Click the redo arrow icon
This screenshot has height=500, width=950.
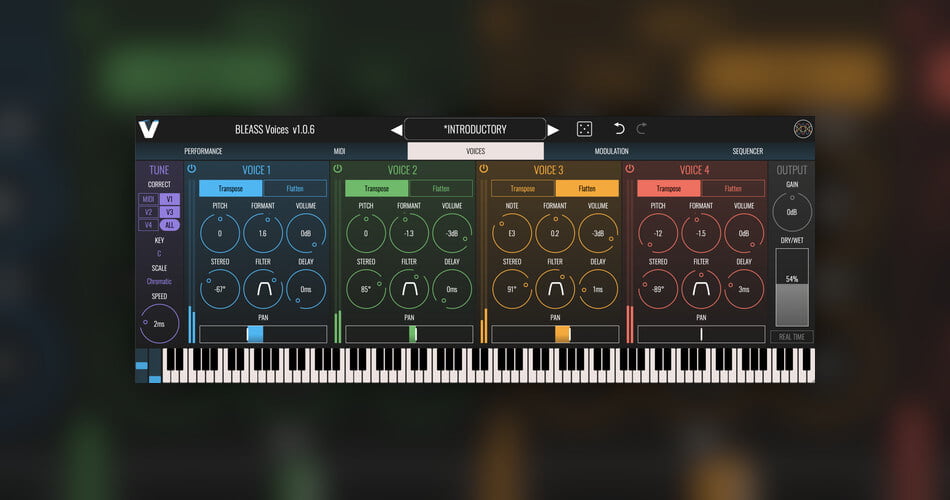click(642, 129)
